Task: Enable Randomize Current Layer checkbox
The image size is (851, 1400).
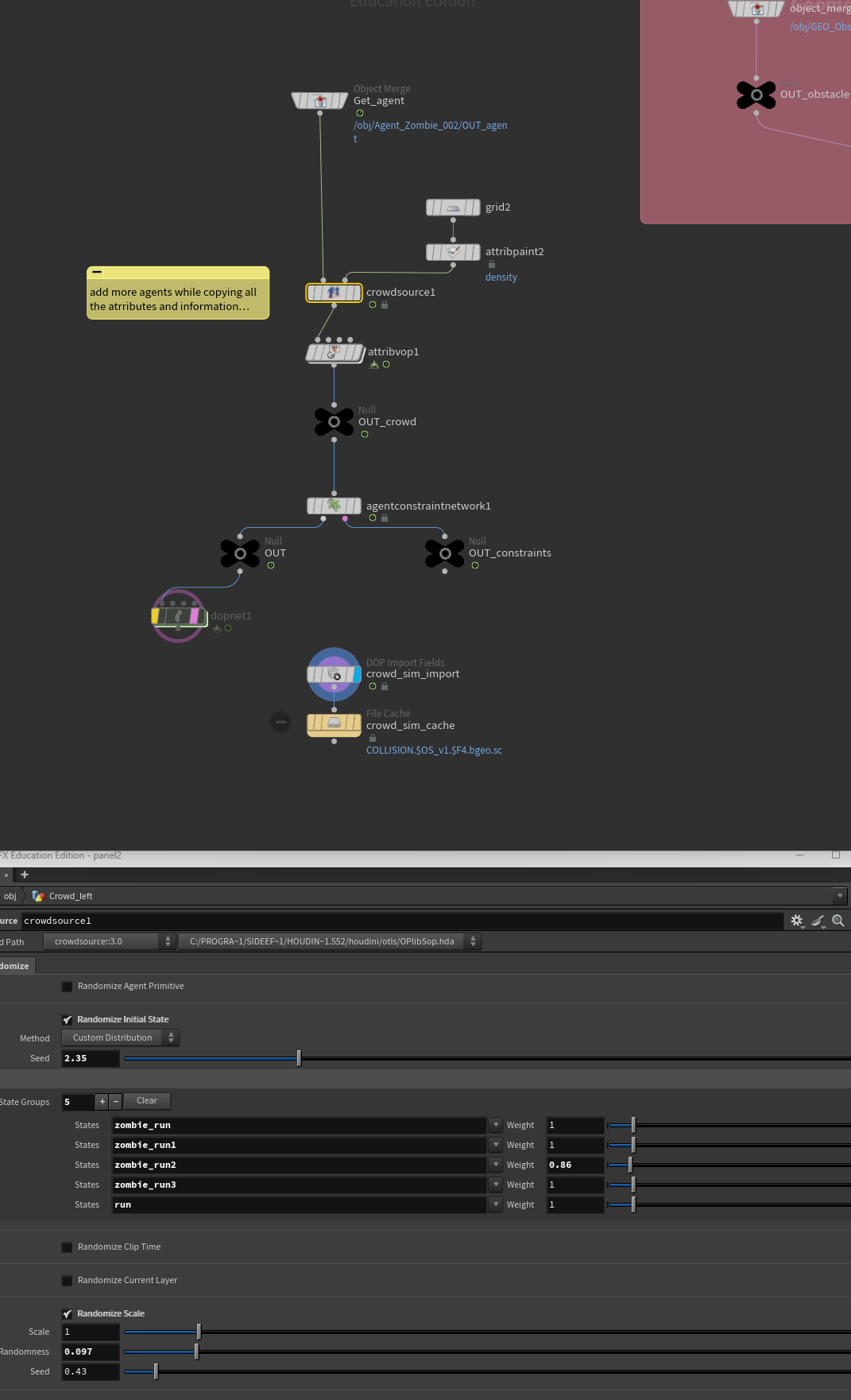Action: point(68,1281)
